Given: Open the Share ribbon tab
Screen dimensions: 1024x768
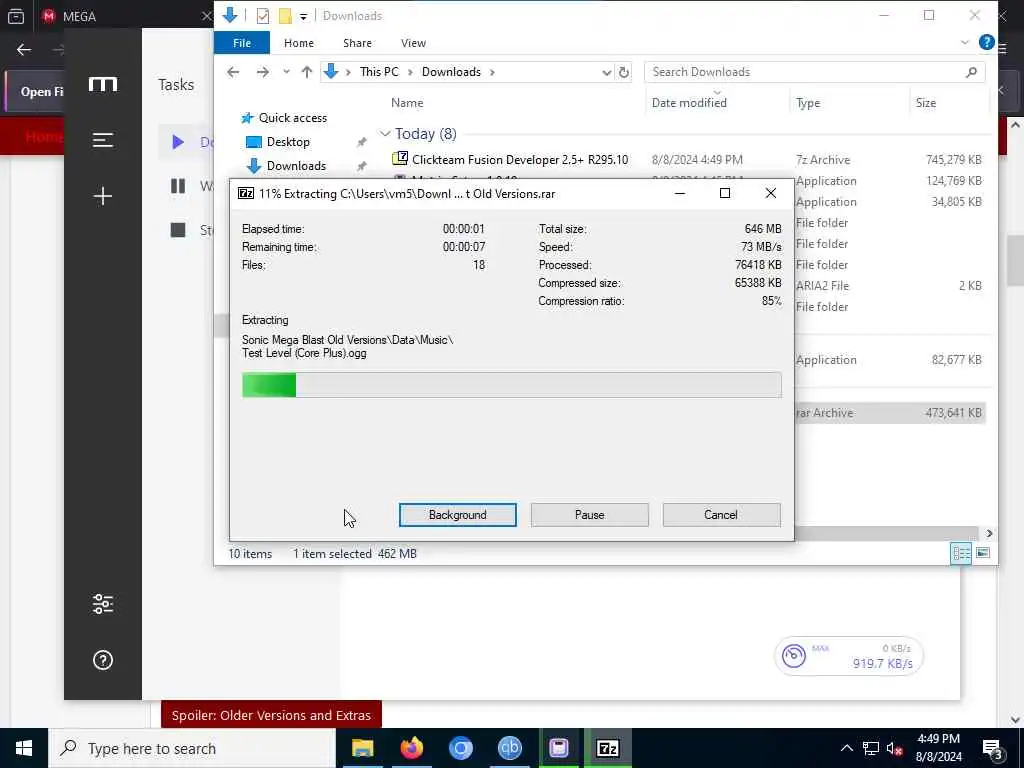Looking at the screenshot, I should [357, 43].
